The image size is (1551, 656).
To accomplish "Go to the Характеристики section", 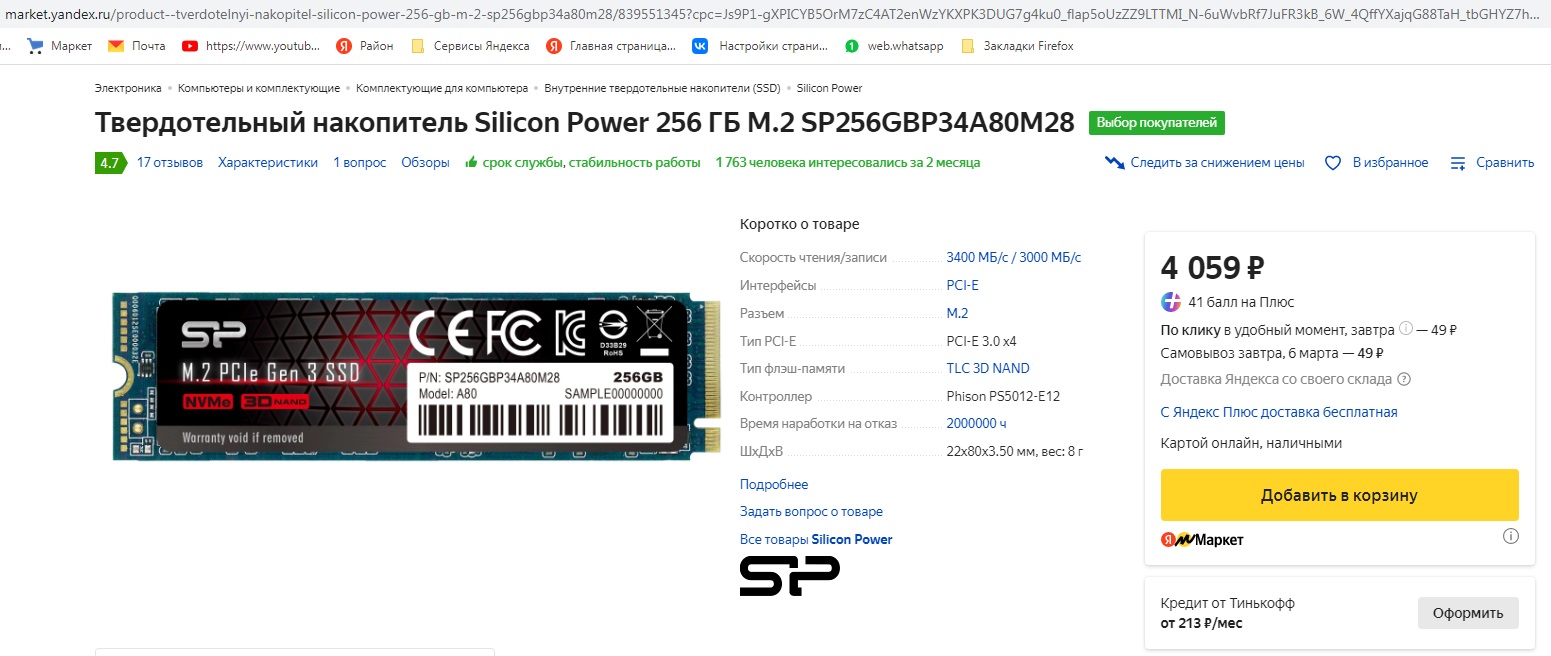I will pyautogui.click(x=268, y=162).
